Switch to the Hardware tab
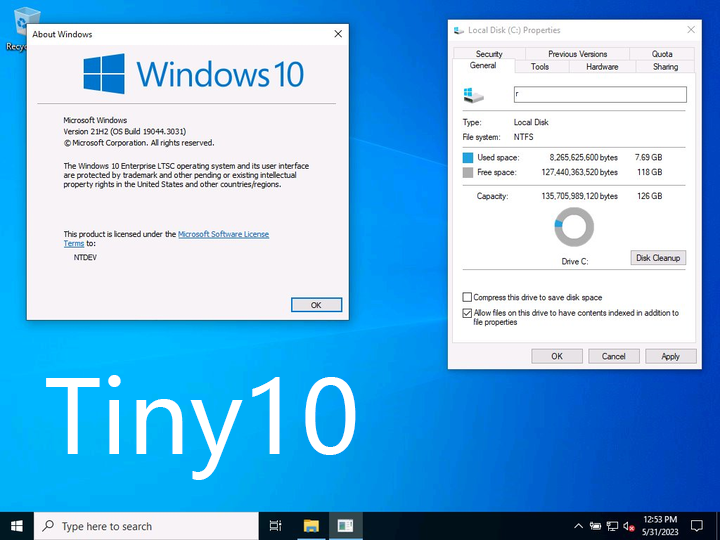The height and width of the screenshot is (540, 720). [x=602, y=67]
